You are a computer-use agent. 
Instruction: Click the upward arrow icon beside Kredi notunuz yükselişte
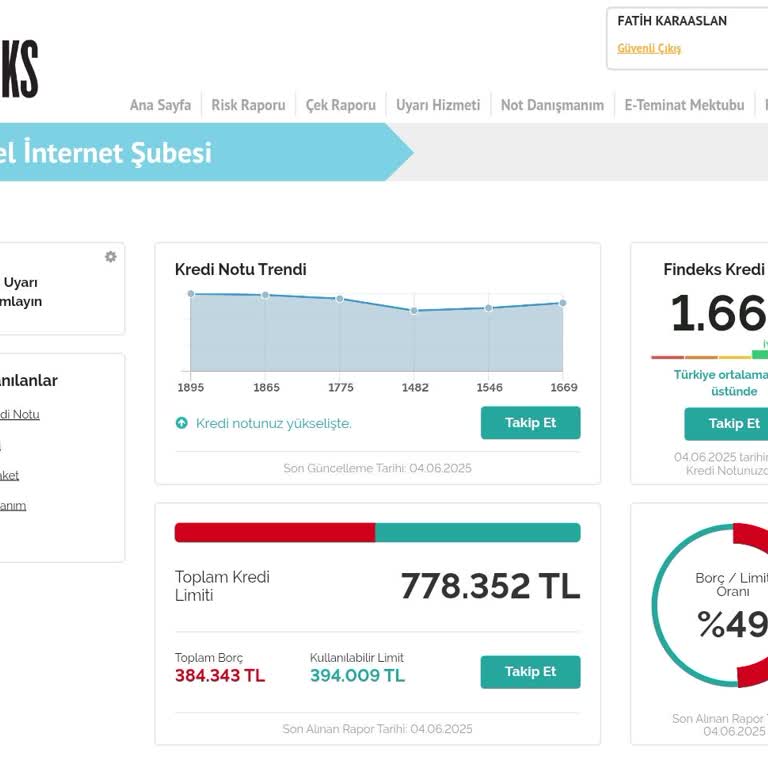[x=182, y=423]
